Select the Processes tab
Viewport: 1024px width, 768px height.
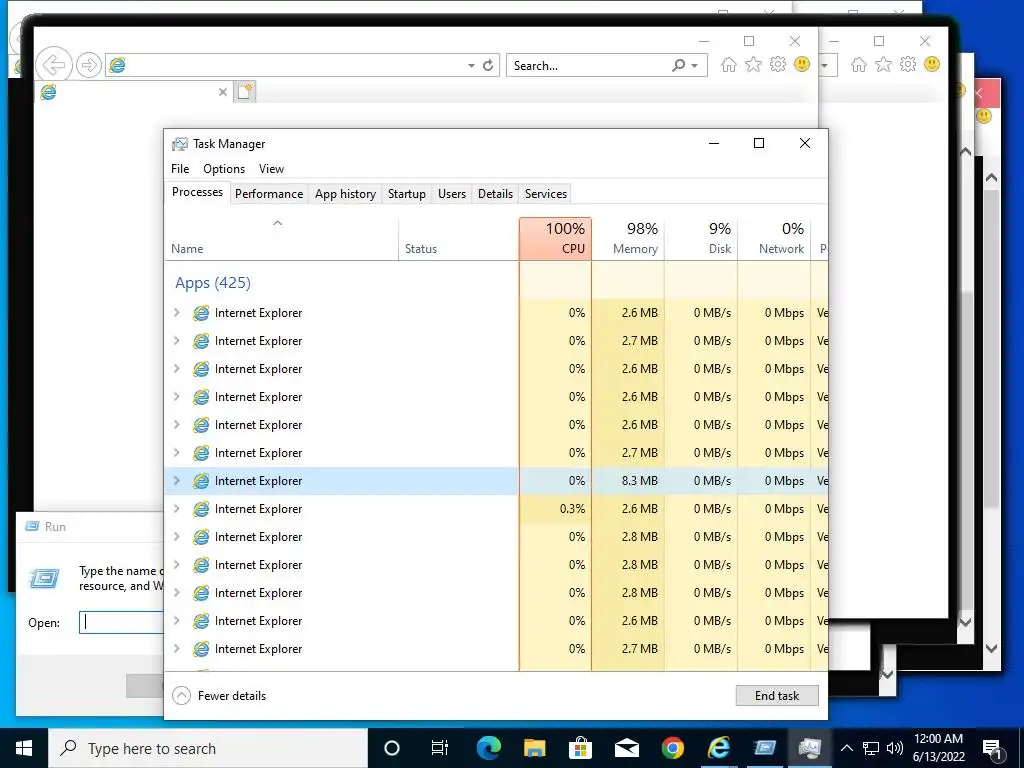tap(197, 192)
